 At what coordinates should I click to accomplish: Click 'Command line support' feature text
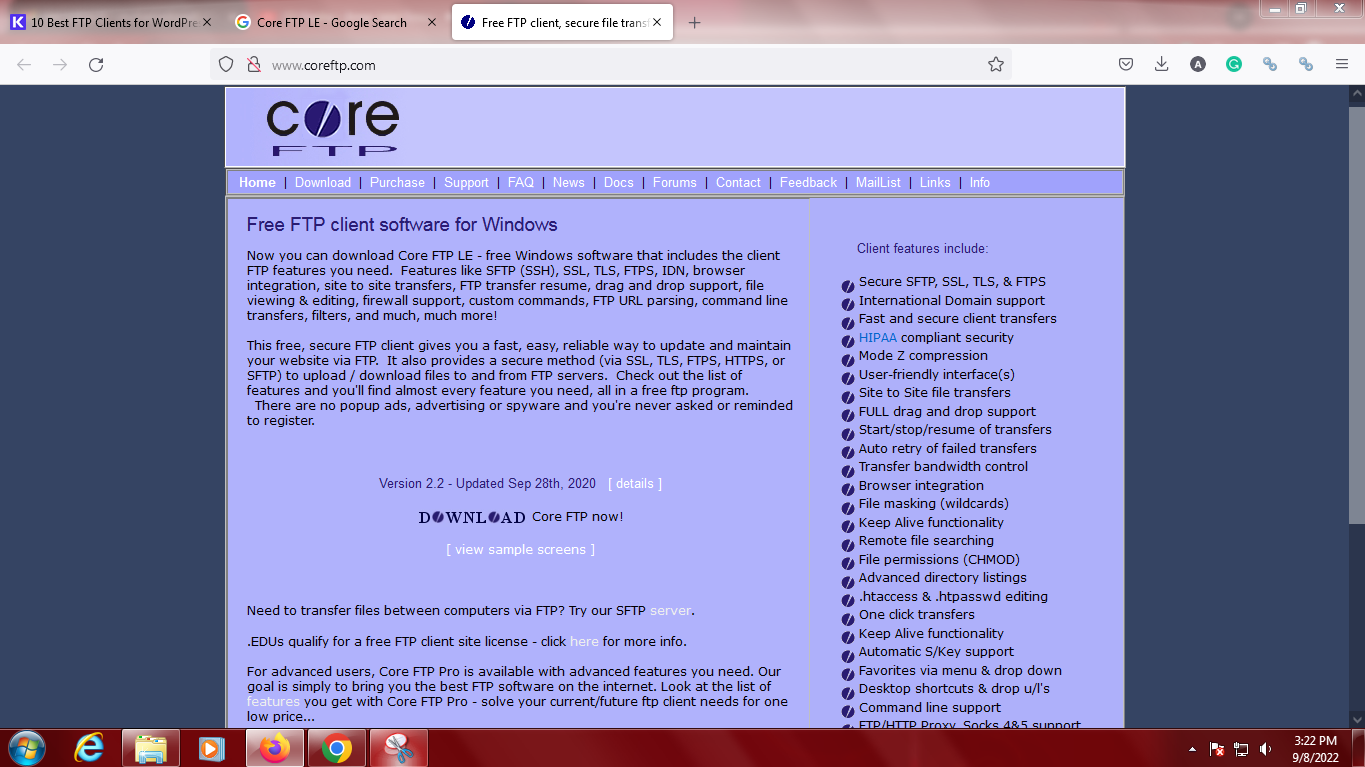930,707
